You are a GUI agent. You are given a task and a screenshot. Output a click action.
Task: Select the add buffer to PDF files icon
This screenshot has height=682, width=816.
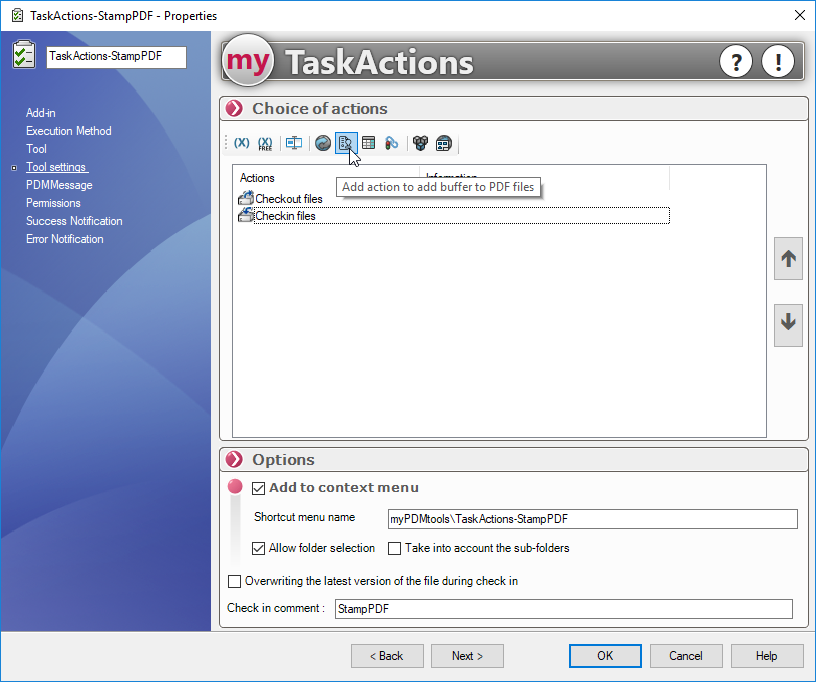click(345, 143)
